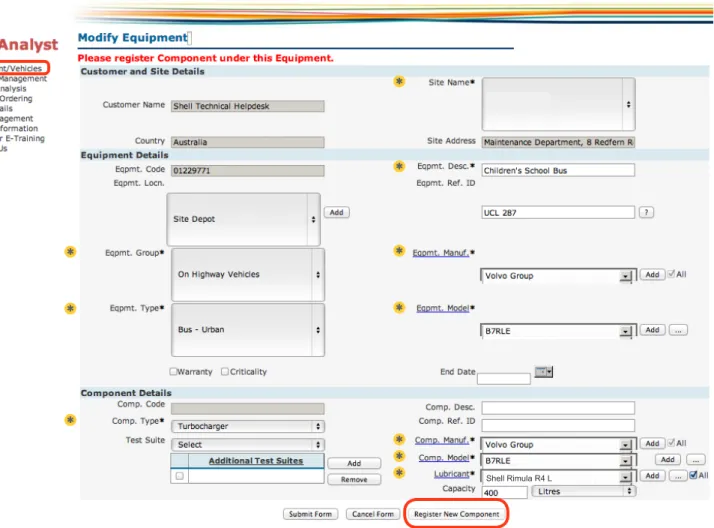The image size is (714, 528).
Task: Click the star icon beside Eqpmt. Type
Action: pos(70,308)
